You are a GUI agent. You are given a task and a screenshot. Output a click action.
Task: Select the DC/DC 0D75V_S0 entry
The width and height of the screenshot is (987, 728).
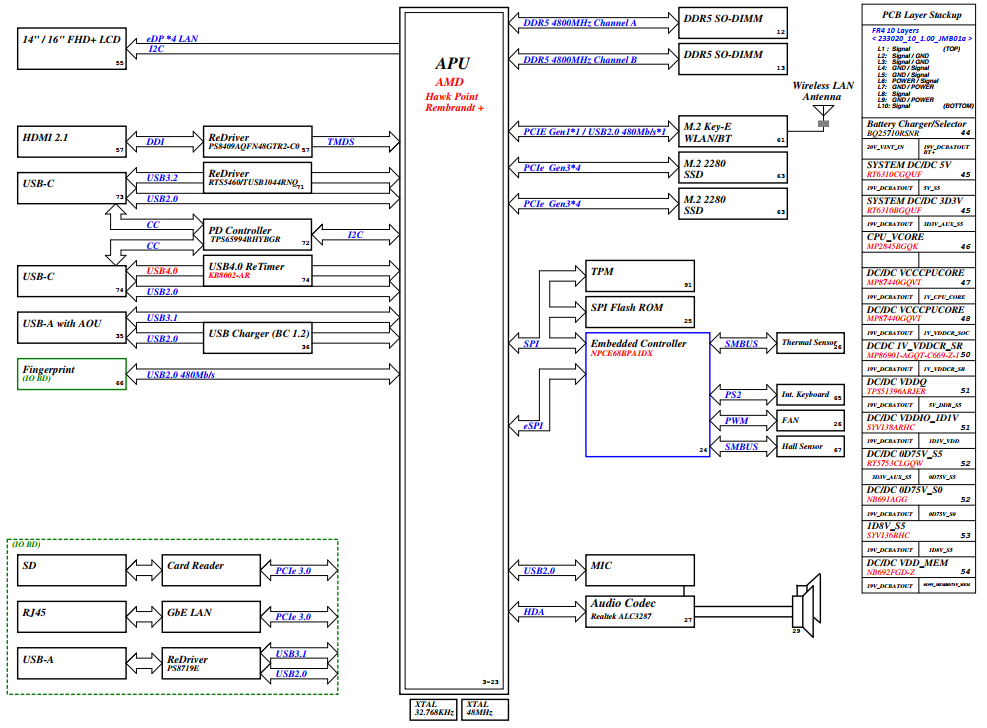pyautogui.click(x=918, y=495)
